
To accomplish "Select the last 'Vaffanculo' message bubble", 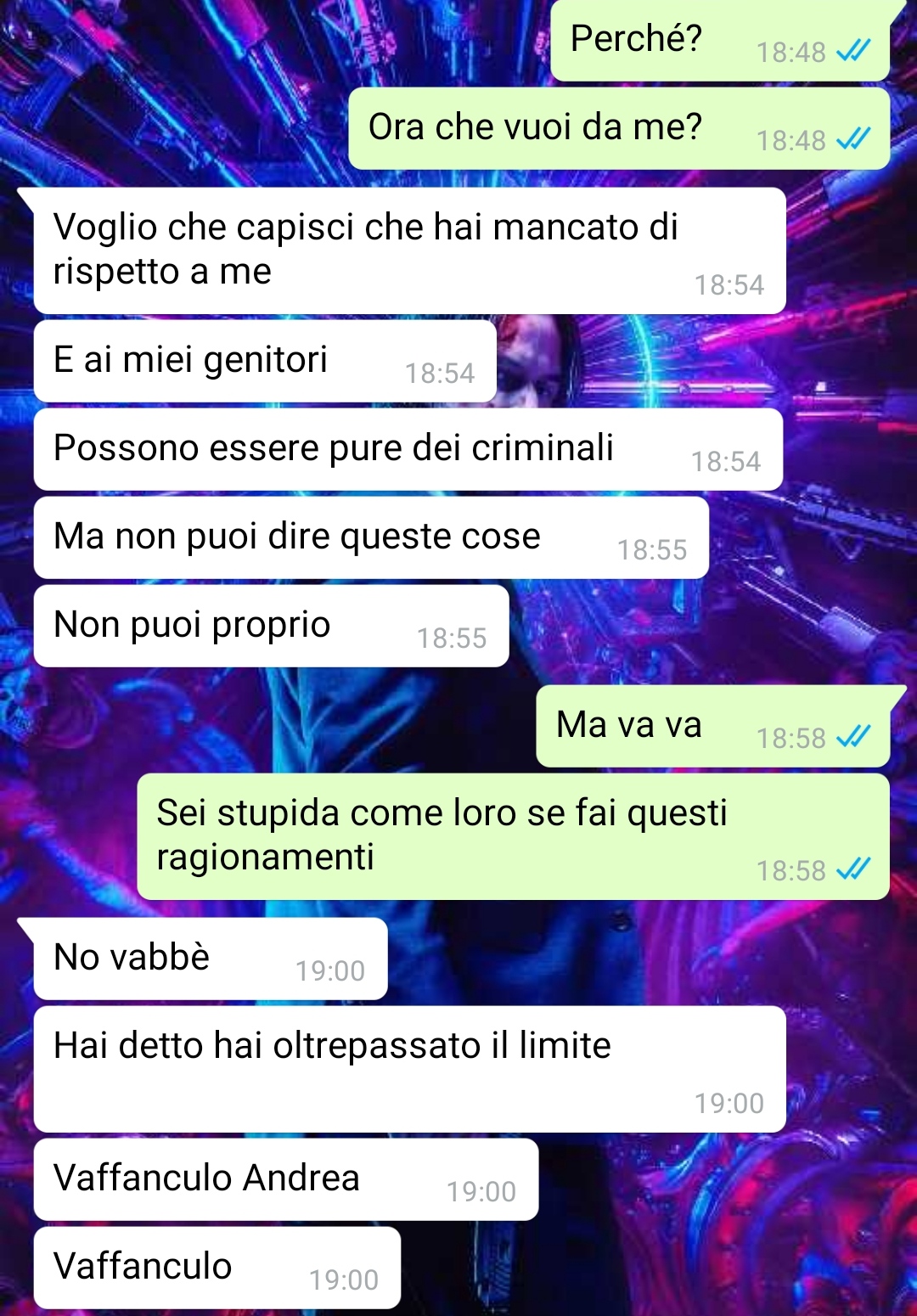I will [x=217, y=1268].
